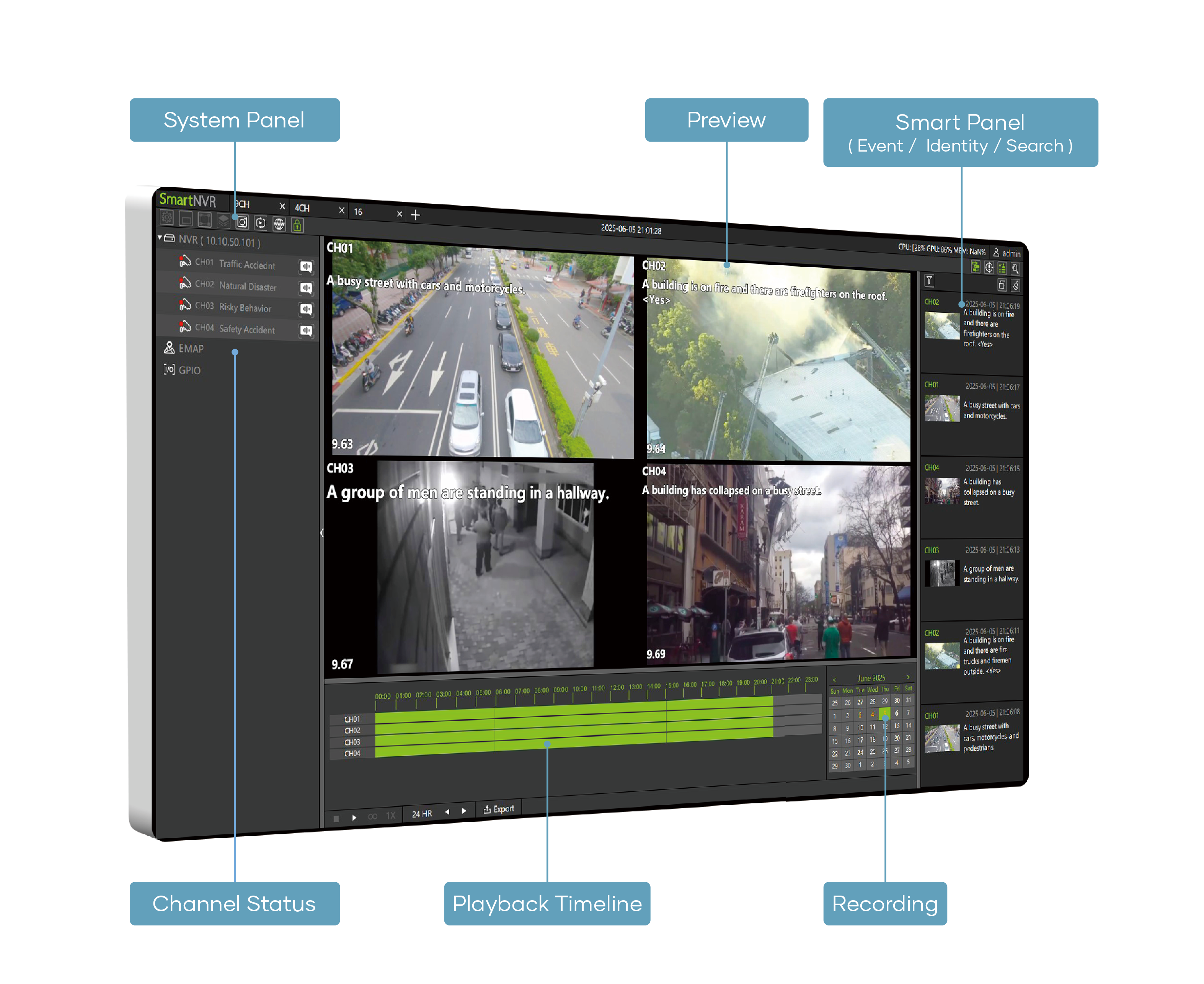Go to next month in the calendar
The height and width of the screenshot is (984, 1204).
click(x=908, y=677)
